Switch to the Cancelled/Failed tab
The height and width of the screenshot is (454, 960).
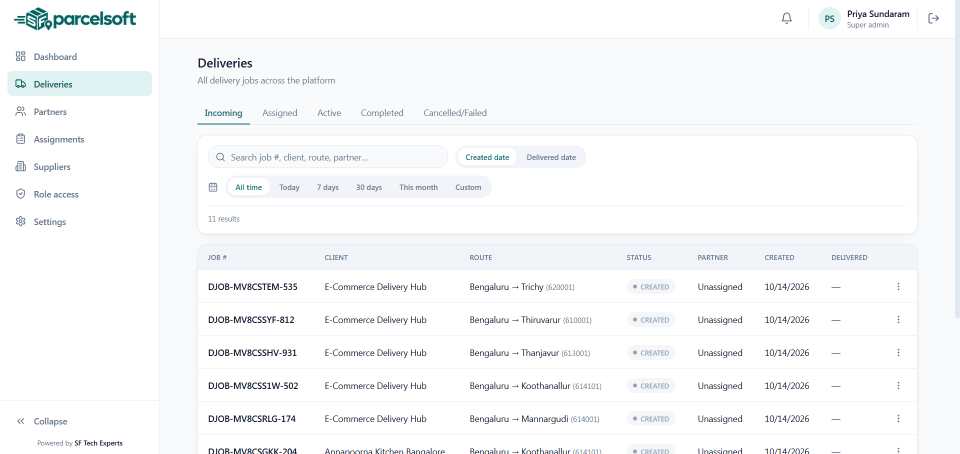[455, 113]
